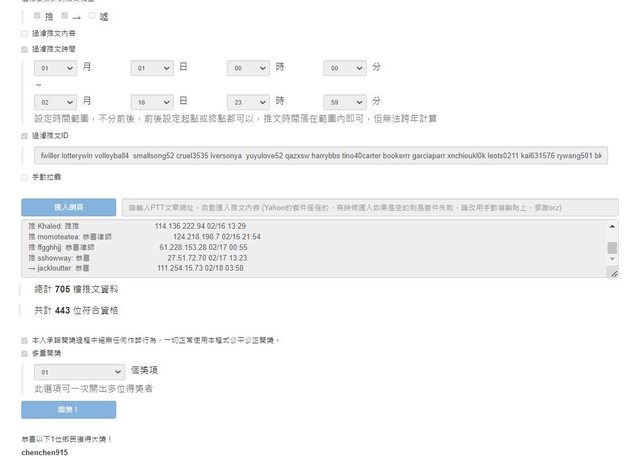Click the ffgghhjj comment row

click(138, 247)
